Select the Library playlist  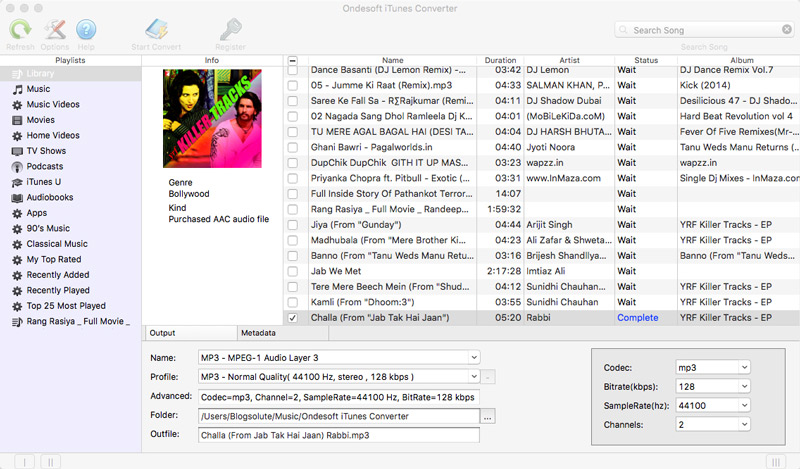point(70,73)
